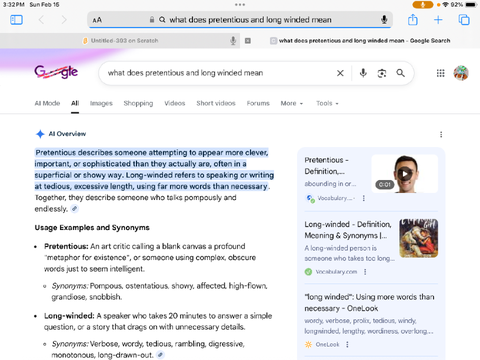Switch to Untitled-303 on Scratch tab
The width and height of the screenshot is (480, 360).
click(121, 41)
